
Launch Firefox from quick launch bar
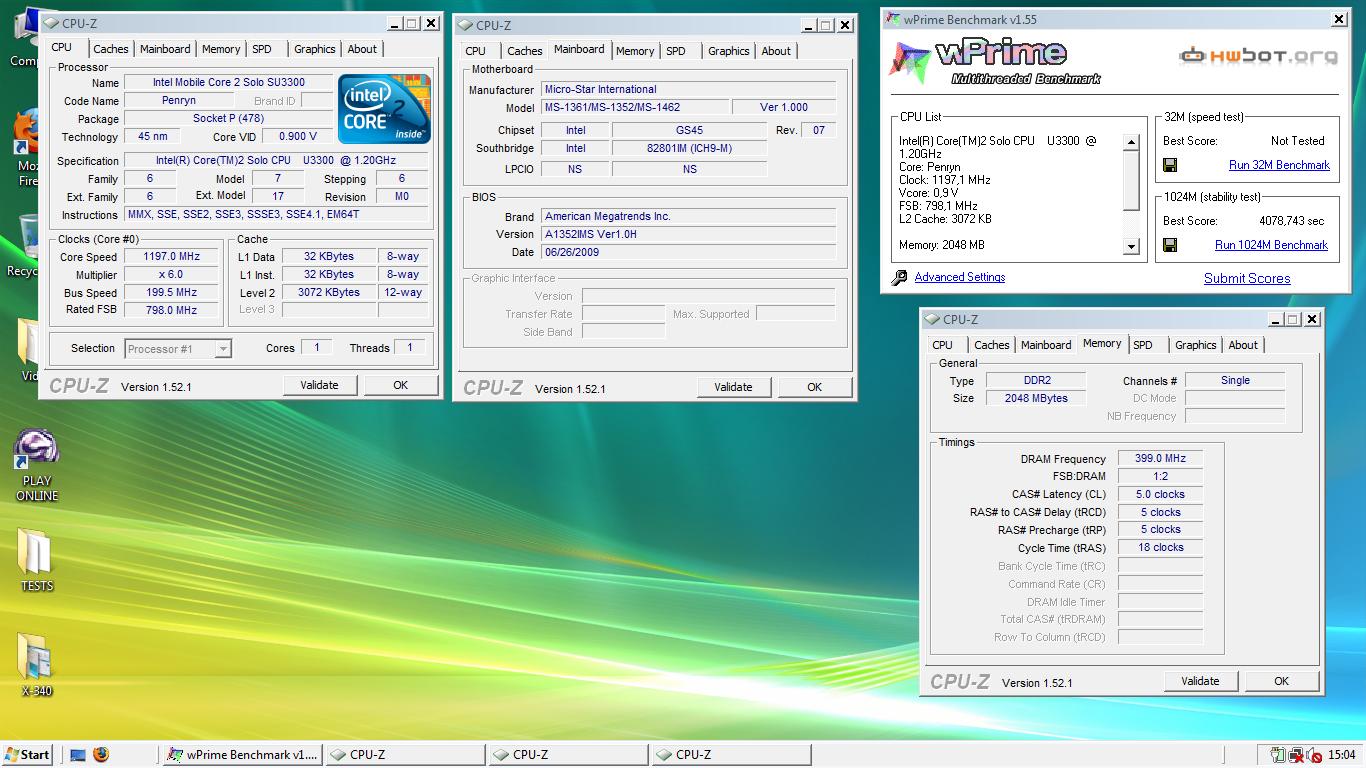pos(101,755)
